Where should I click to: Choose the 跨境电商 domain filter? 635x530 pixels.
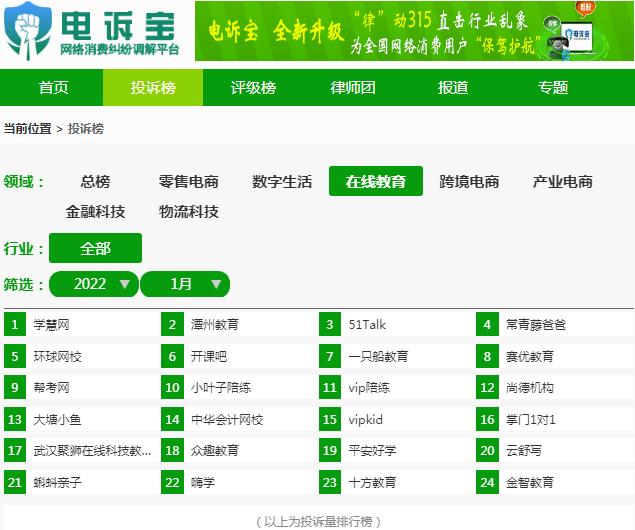tap(469, 181)
